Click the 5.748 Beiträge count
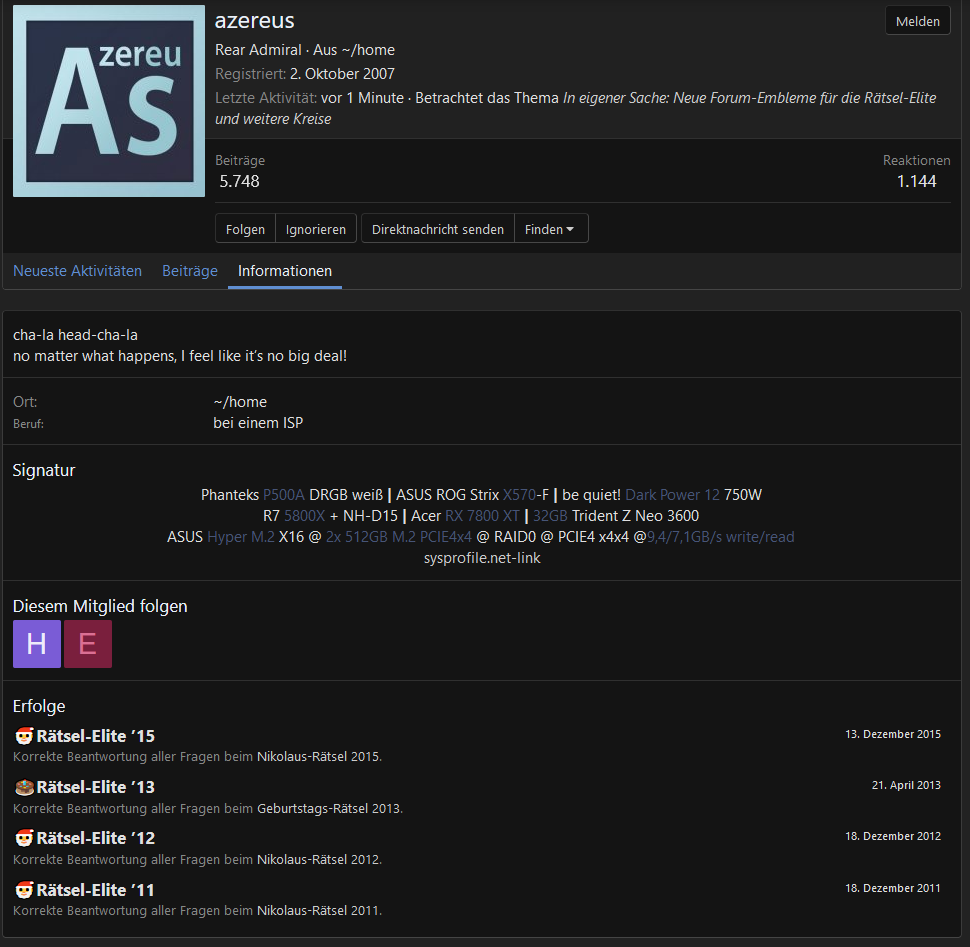The image size is (970, 947). pyautogui.click(x=239, y=181)
